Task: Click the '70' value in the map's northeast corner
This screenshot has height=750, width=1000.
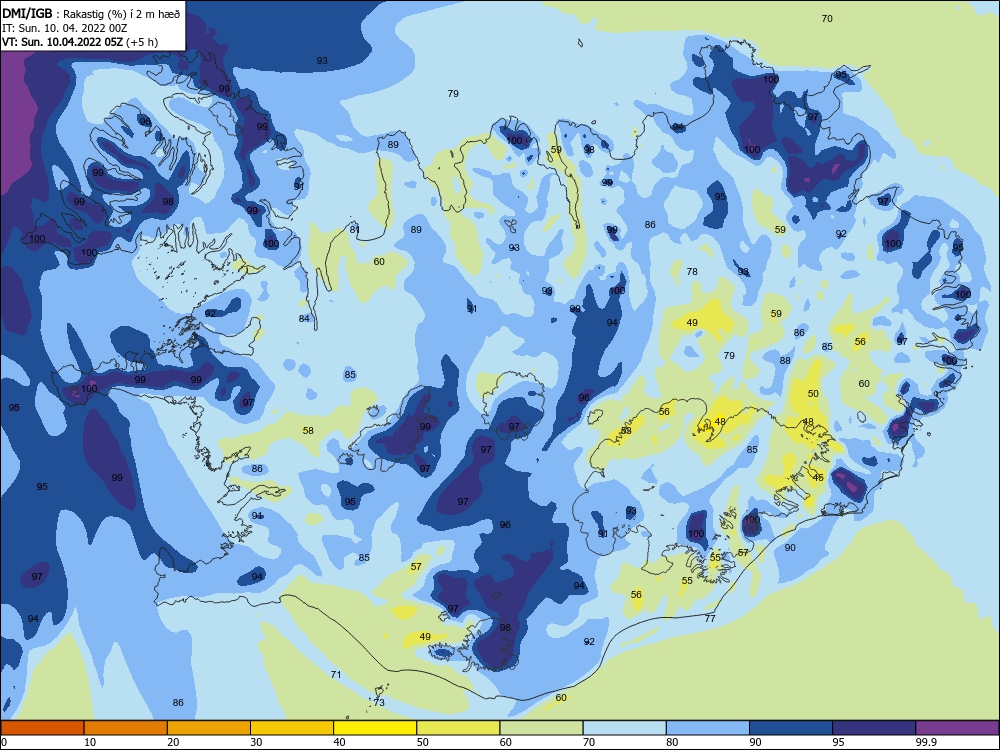Action: pyautogui.click(x=827, y=18)
